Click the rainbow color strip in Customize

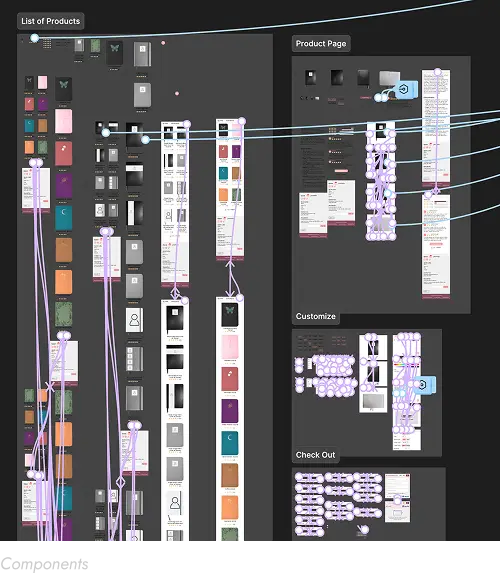[x=407, y=365]
